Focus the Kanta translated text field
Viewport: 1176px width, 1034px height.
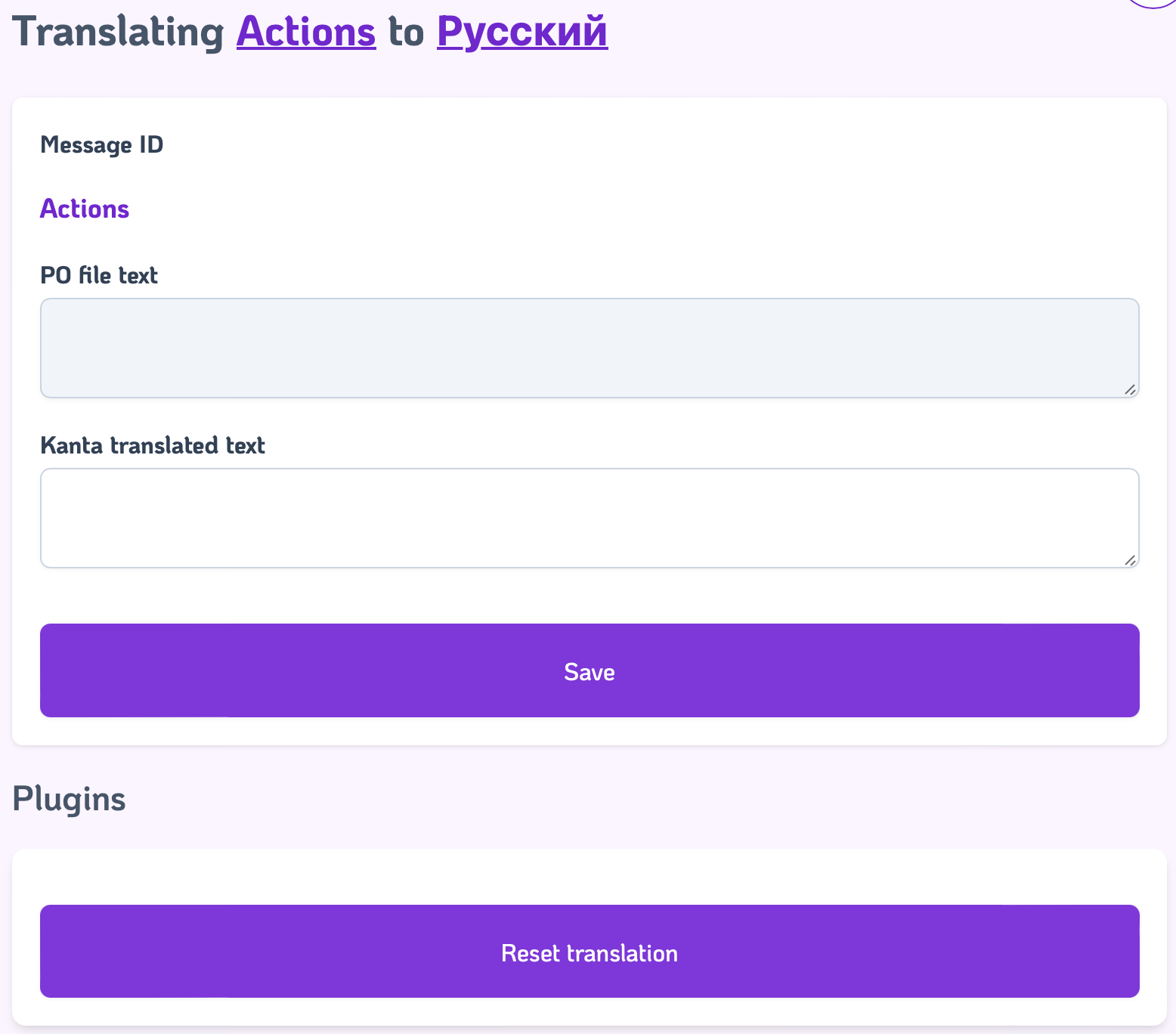[589, 518]
